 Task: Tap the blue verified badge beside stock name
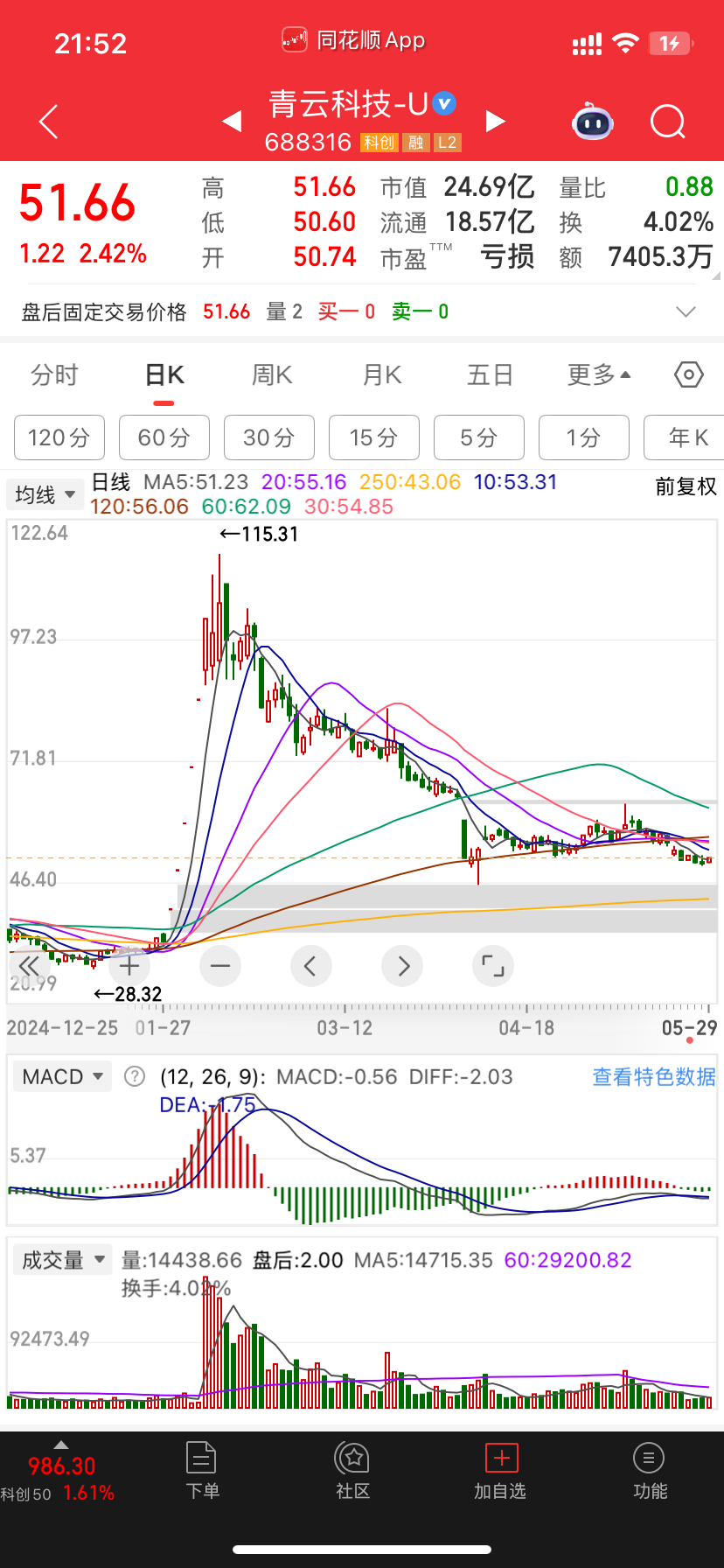click(445, 103)
